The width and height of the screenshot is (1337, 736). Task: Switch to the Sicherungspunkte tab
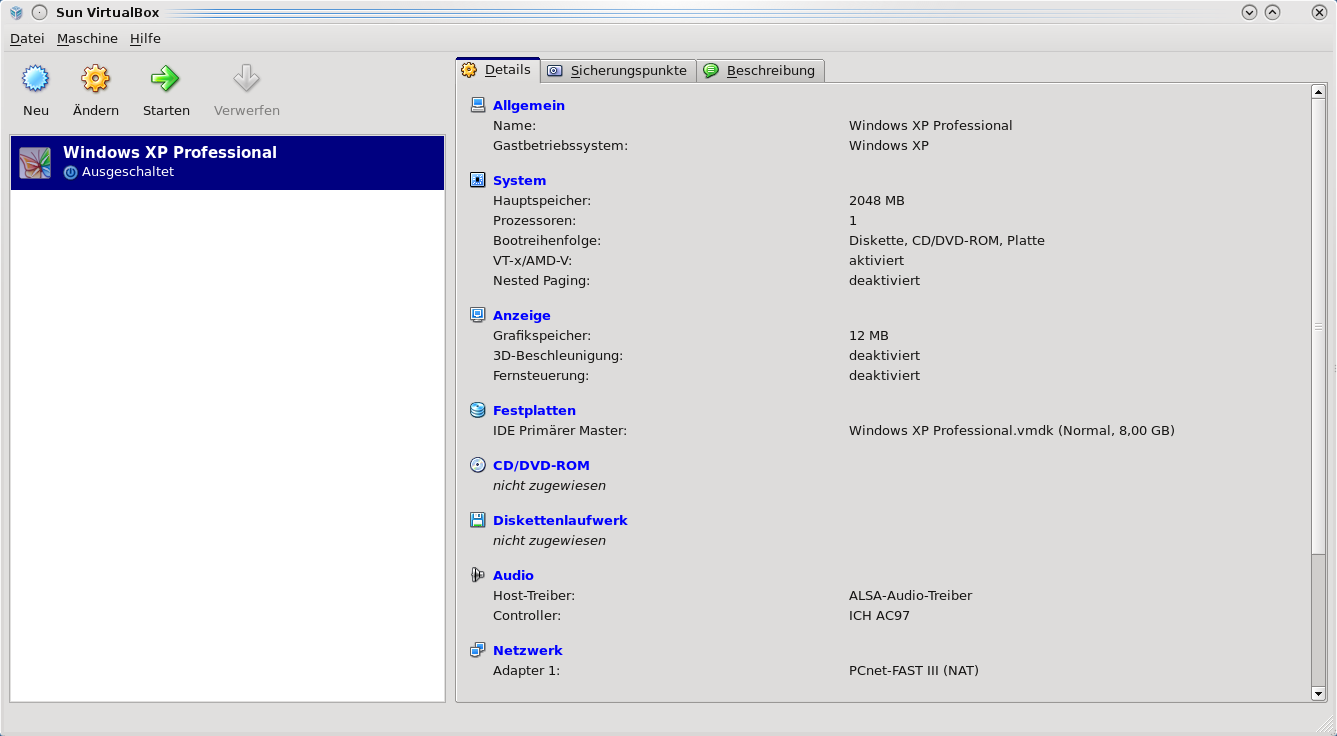[x=619, y=71]
